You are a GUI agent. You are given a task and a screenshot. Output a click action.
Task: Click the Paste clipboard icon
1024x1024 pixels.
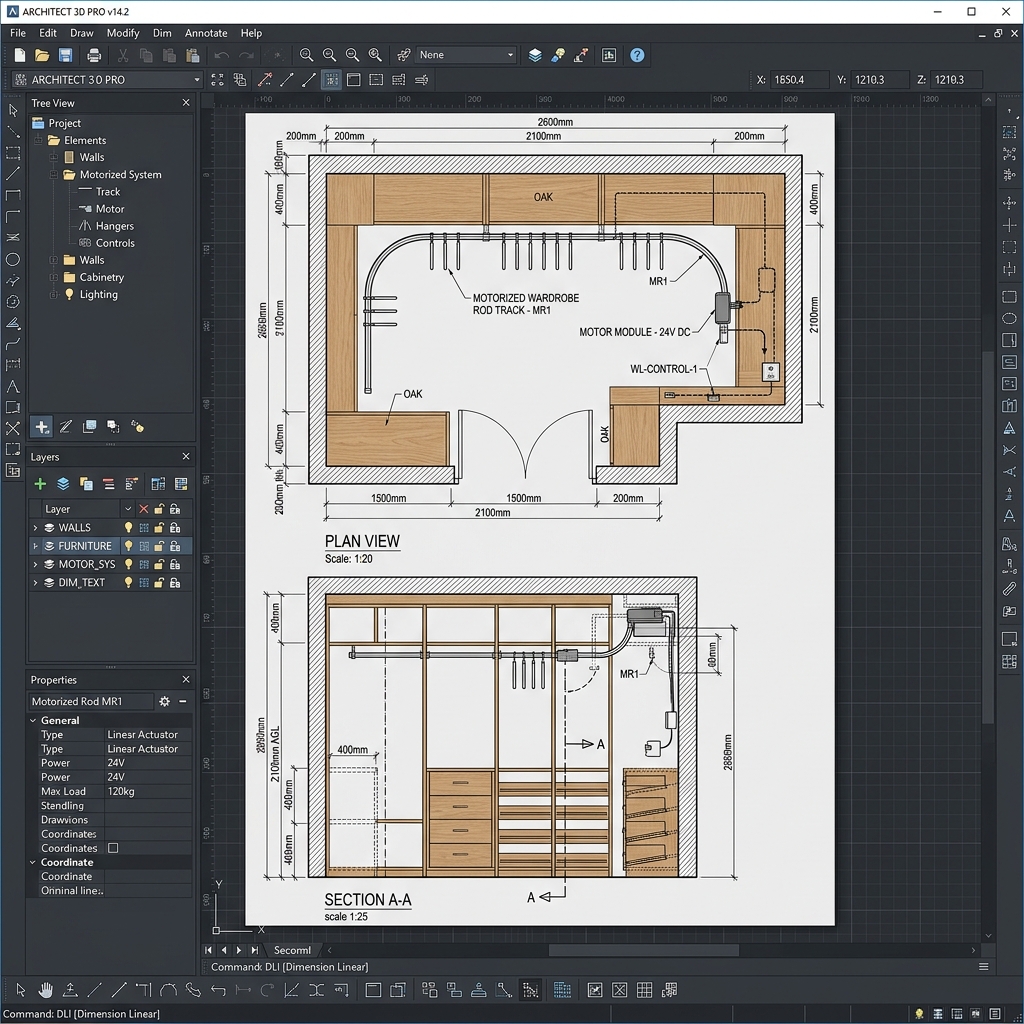[x=193, y=56]
